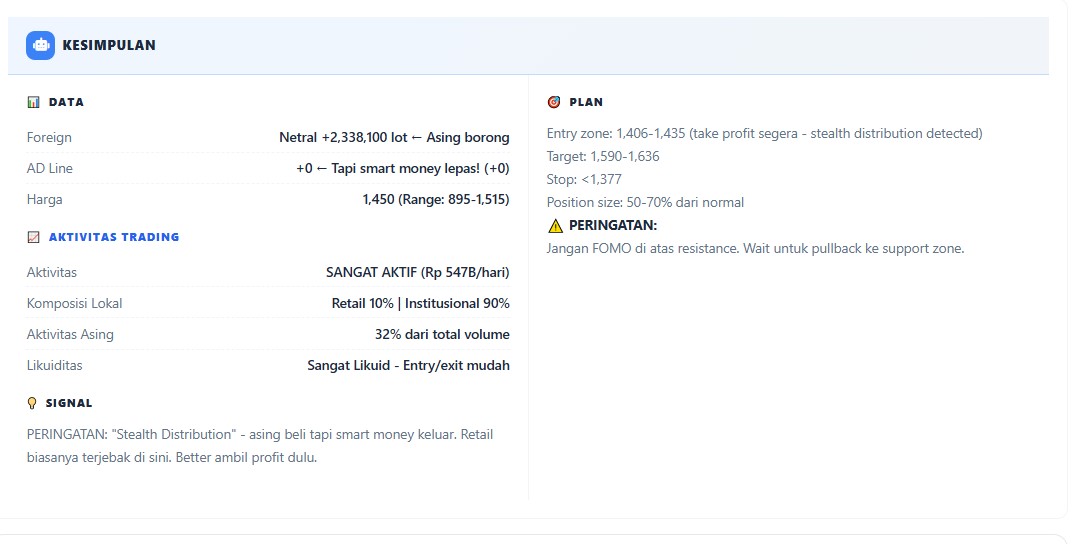The width and height of the screenshot is (1074, 544).
Task: Click the Foreign row label
Action: (x=49, y=137)
